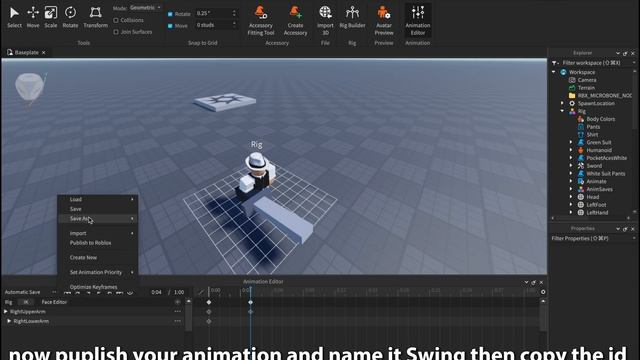Switch to the Rotate tool
This screenshot has height=360, width=640.
[x=70, y=17]
